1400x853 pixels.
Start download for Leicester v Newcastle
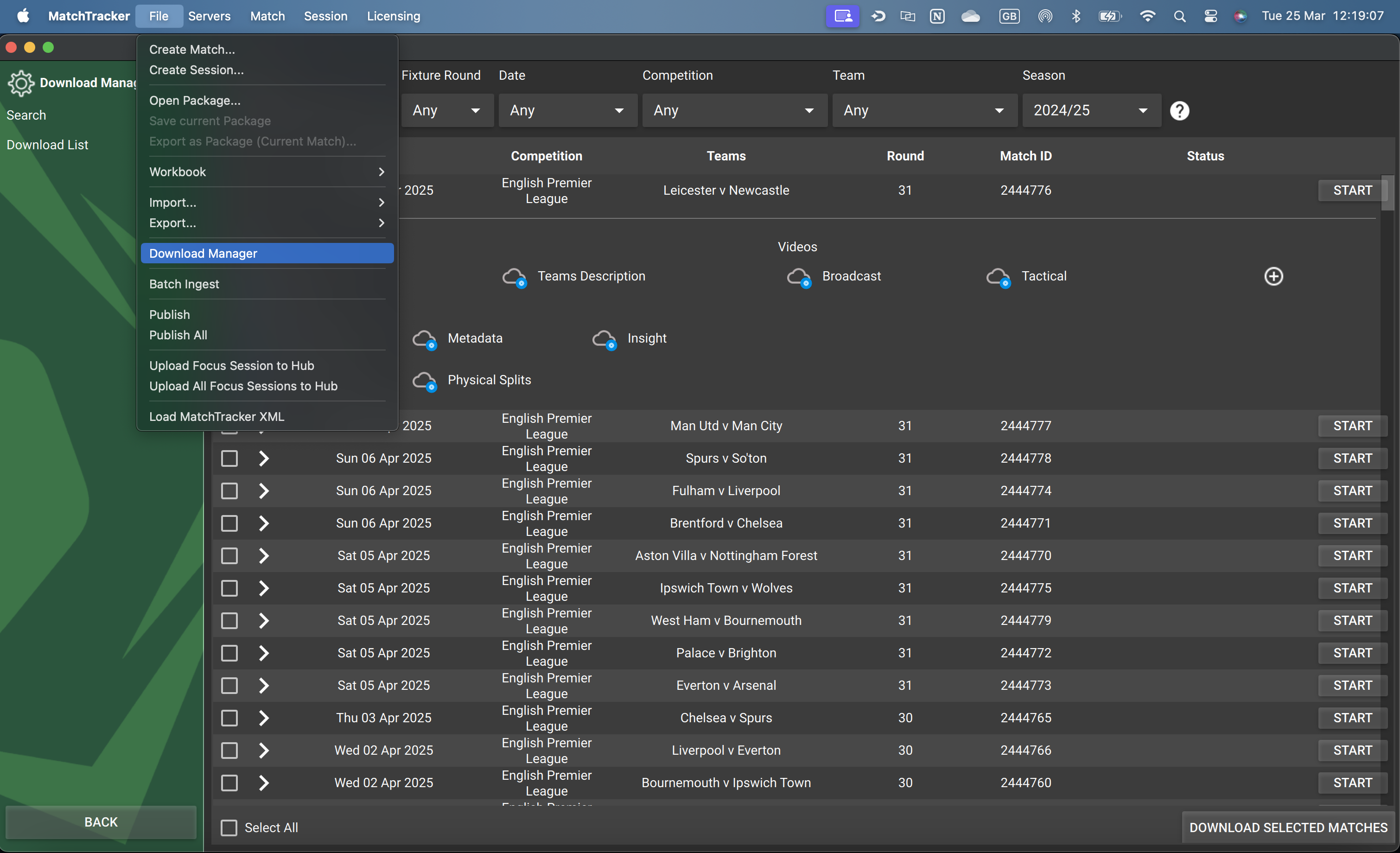[x=1352, y=191]
